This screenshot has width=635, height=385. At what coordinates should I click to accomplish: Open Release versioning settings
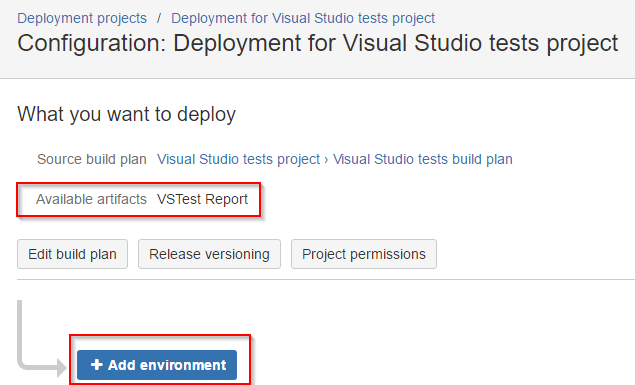(x=209, y=254)
